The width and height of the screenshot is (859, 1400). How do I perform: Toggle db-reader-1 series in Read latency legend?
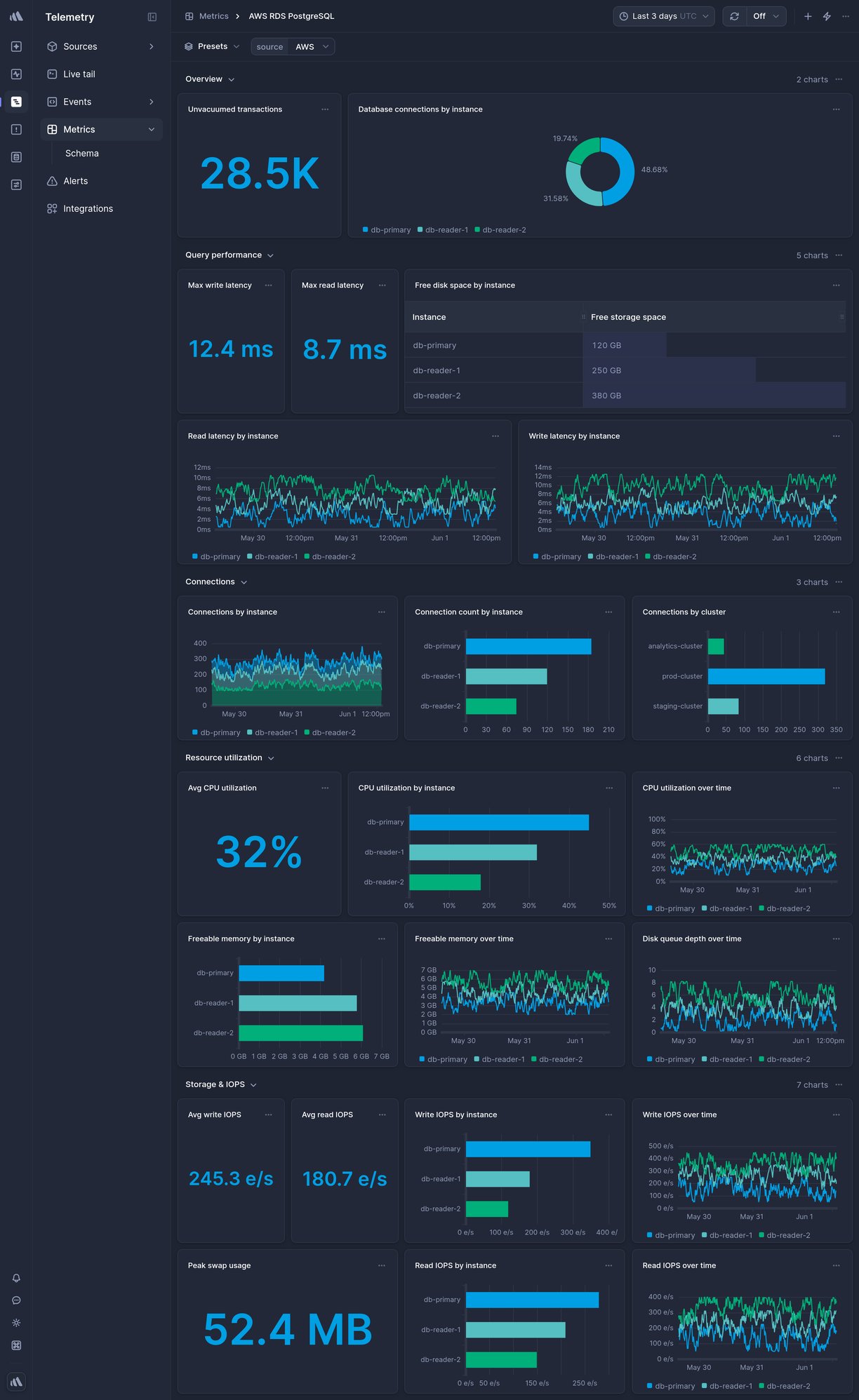pyautogui.click(x=272, y=557)
